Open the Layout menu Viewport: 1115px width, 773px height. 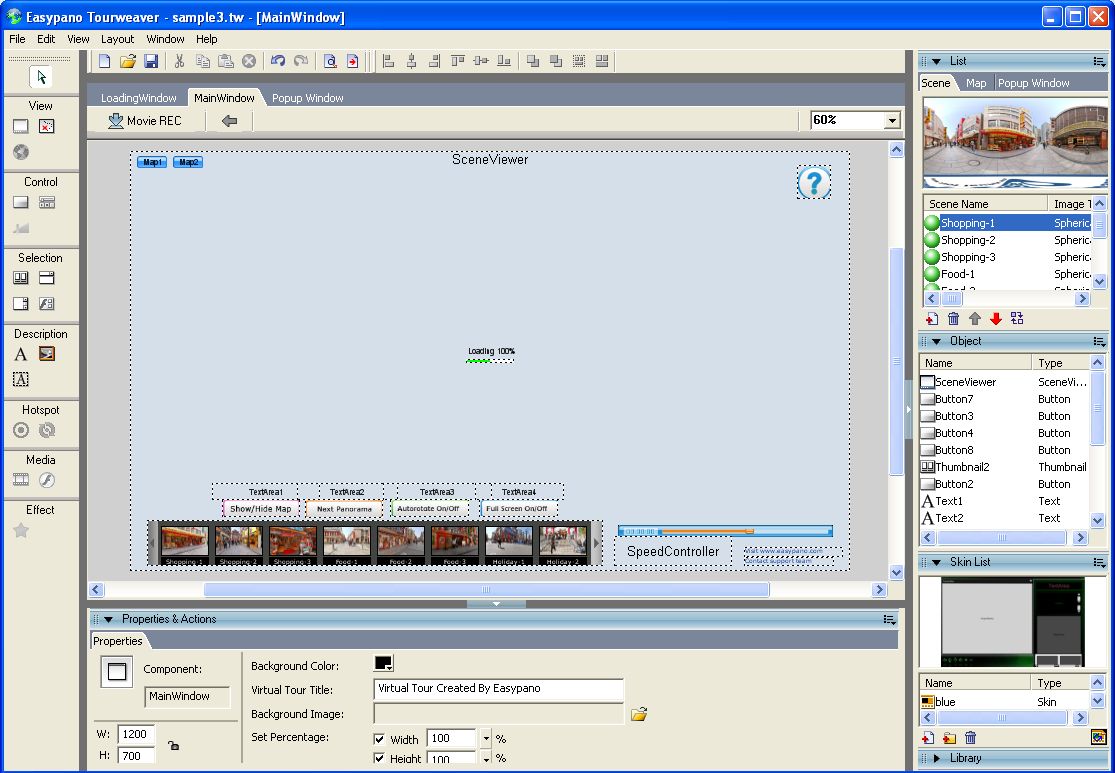coord(117,39)
